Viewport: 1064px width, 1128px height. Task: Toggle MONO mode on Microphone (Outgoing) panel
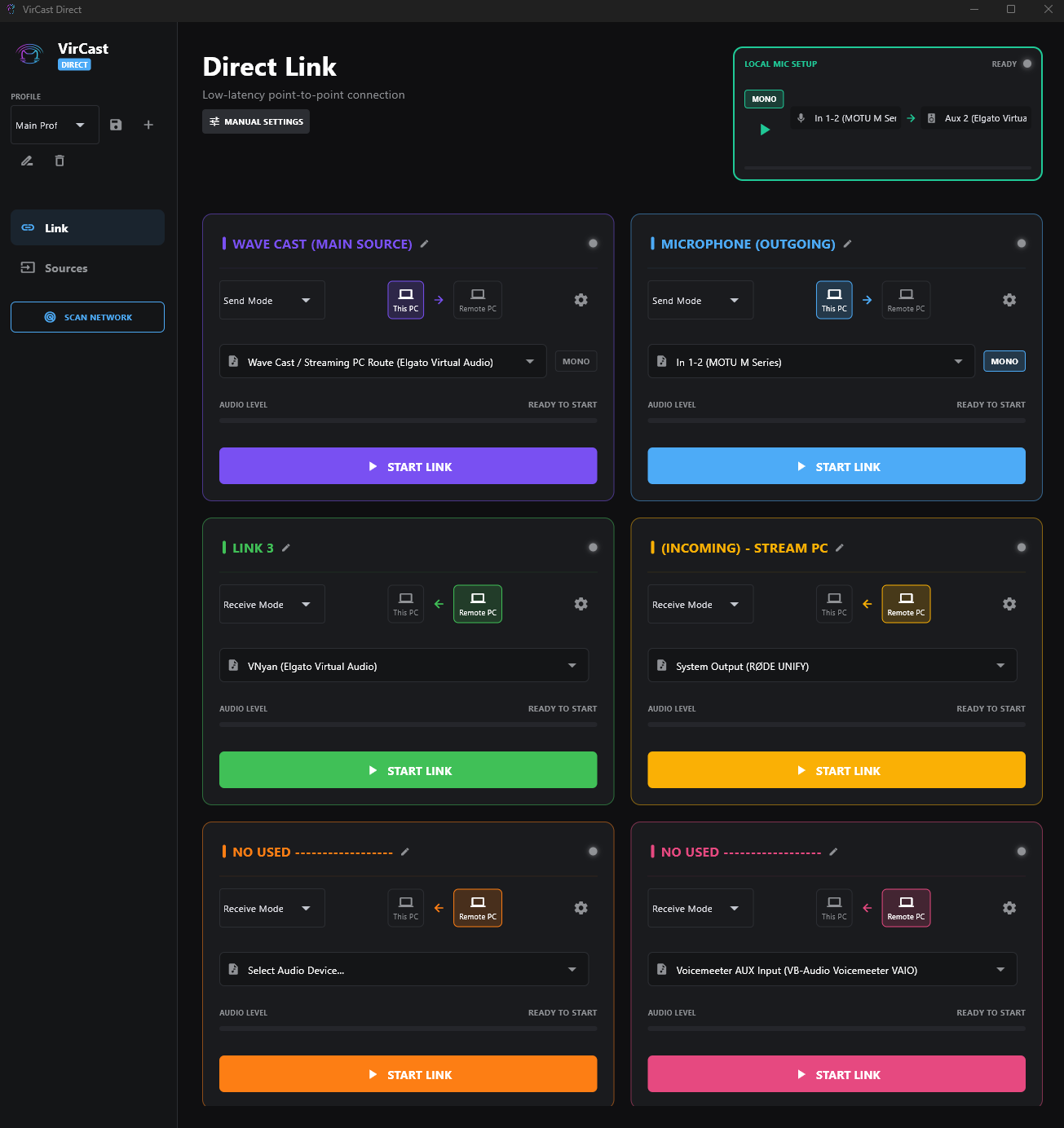click(1004, 360)
